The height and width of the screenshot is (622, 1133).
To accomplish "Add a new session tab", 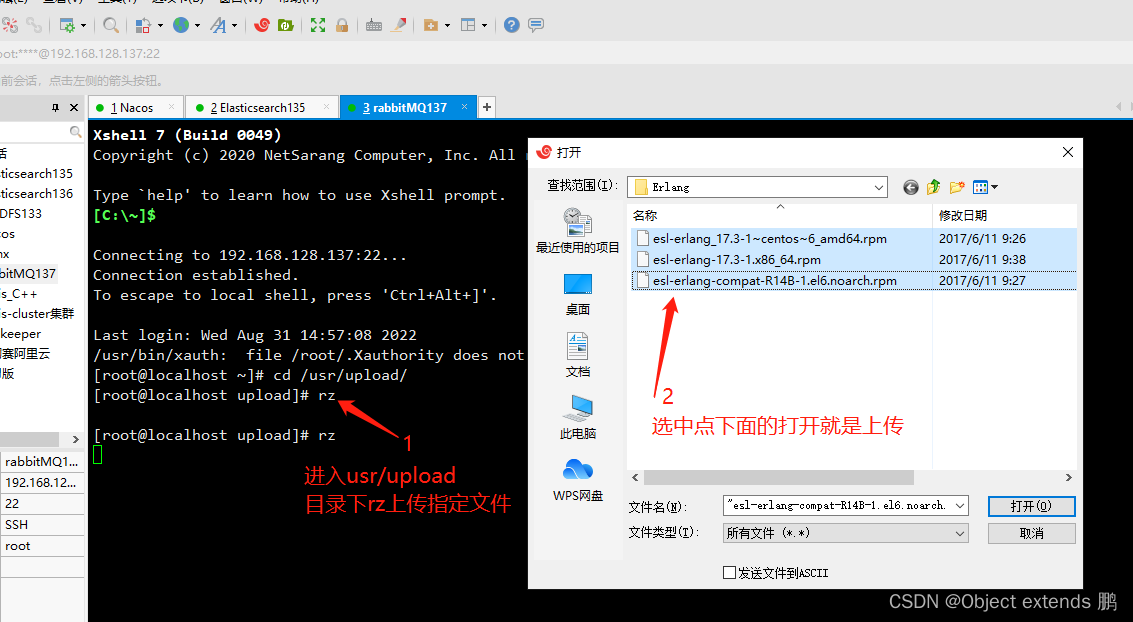I will pos(487,108).
